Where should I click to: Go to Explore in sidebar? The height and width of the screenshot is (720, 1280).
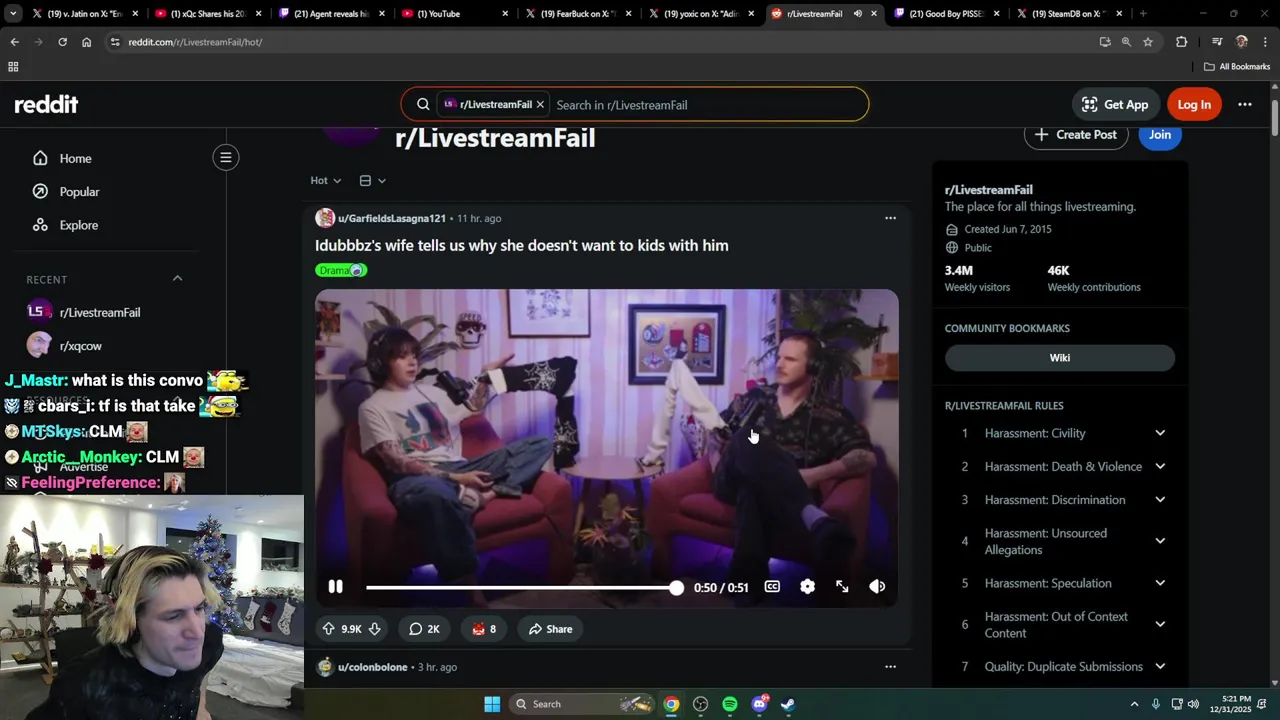[78, 225]
